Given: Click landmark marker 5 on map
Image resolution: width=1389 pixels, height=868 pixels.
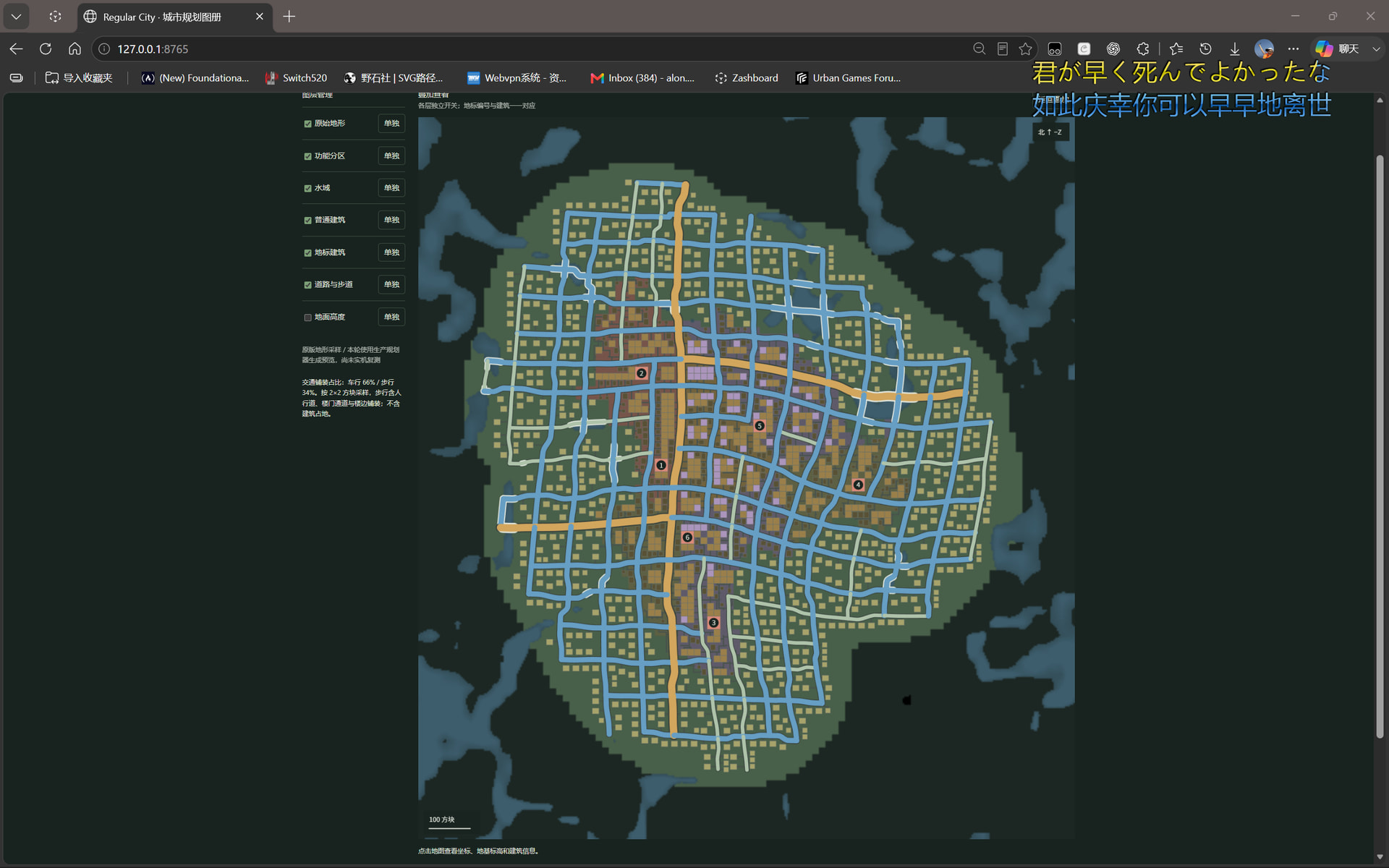Looking at the screenshot, I should click(759, 425).
